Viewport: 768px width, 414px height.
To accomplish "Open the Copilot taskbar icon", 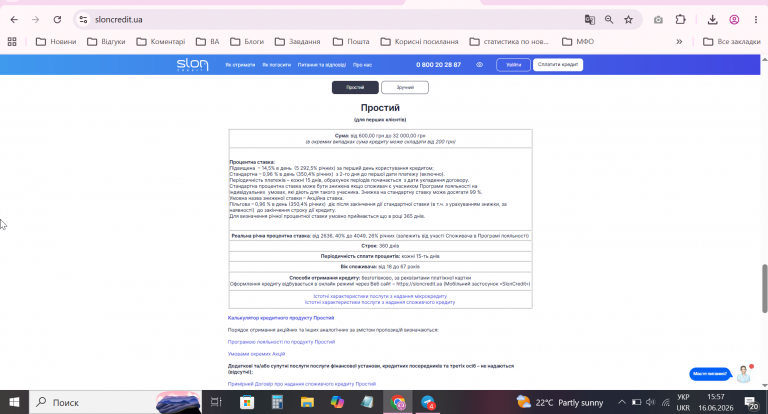I will point(337,402).
